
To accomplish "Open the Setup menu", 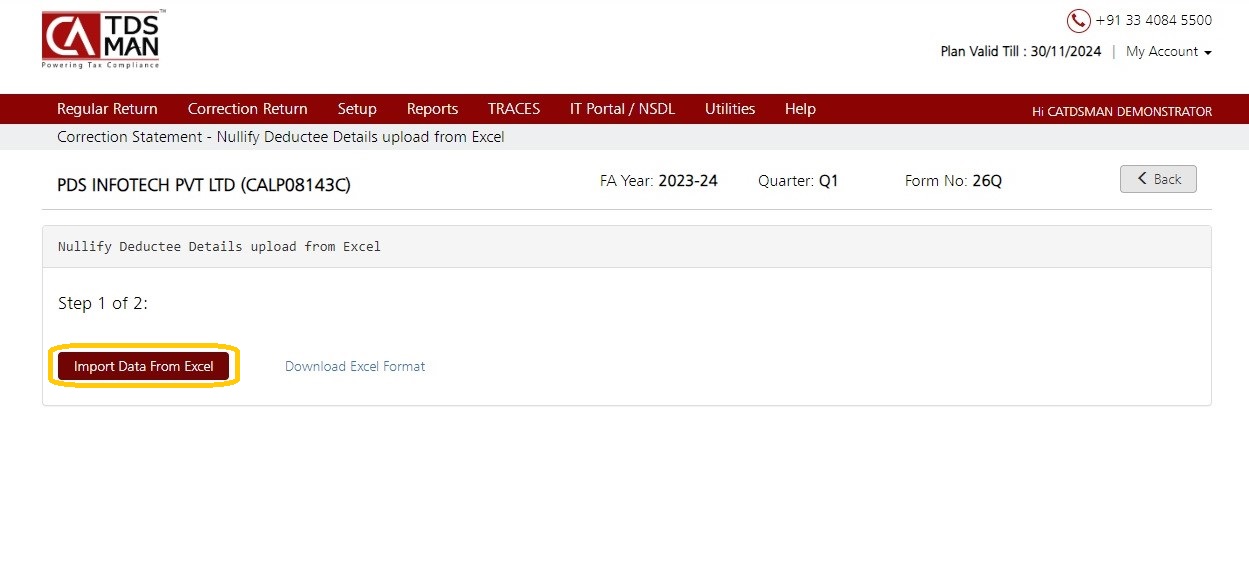I will (357, 109).
